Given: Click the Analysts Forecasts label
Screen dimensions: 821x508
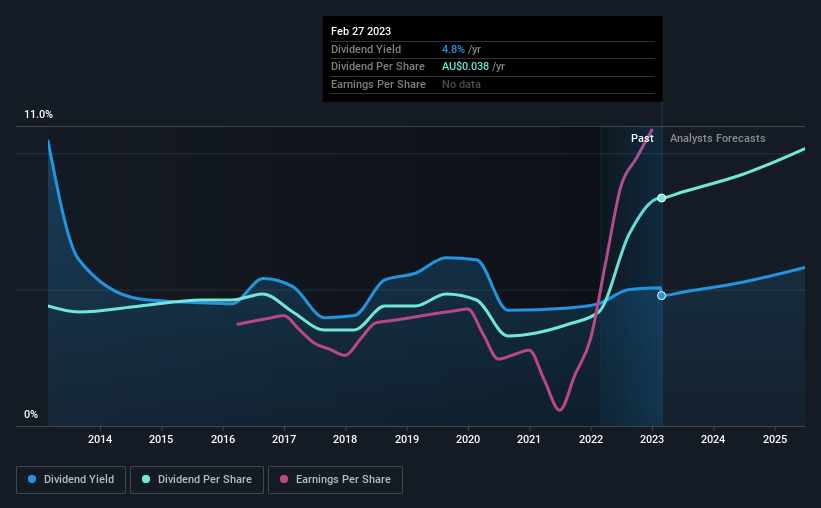Looking at the screenshot, I should click(x=717, y=138).
